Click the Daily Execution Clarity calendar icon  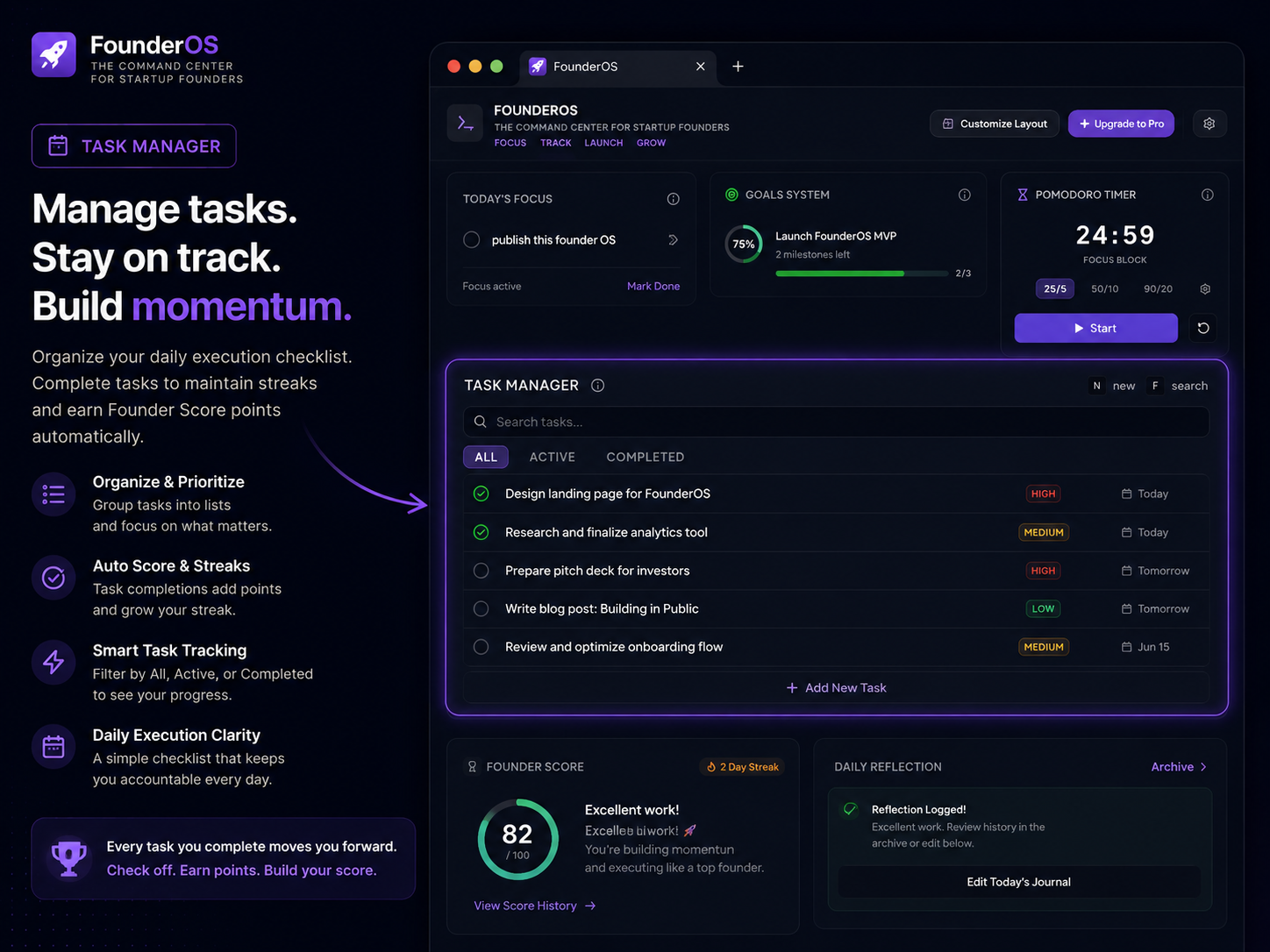coord(54,747)
